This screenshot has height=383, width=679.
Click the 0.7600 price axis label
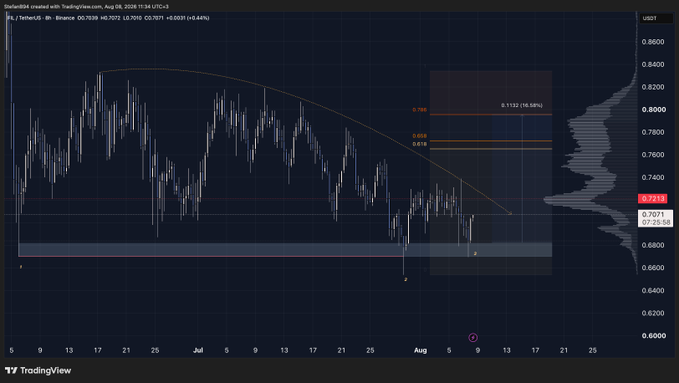[653, 155]
